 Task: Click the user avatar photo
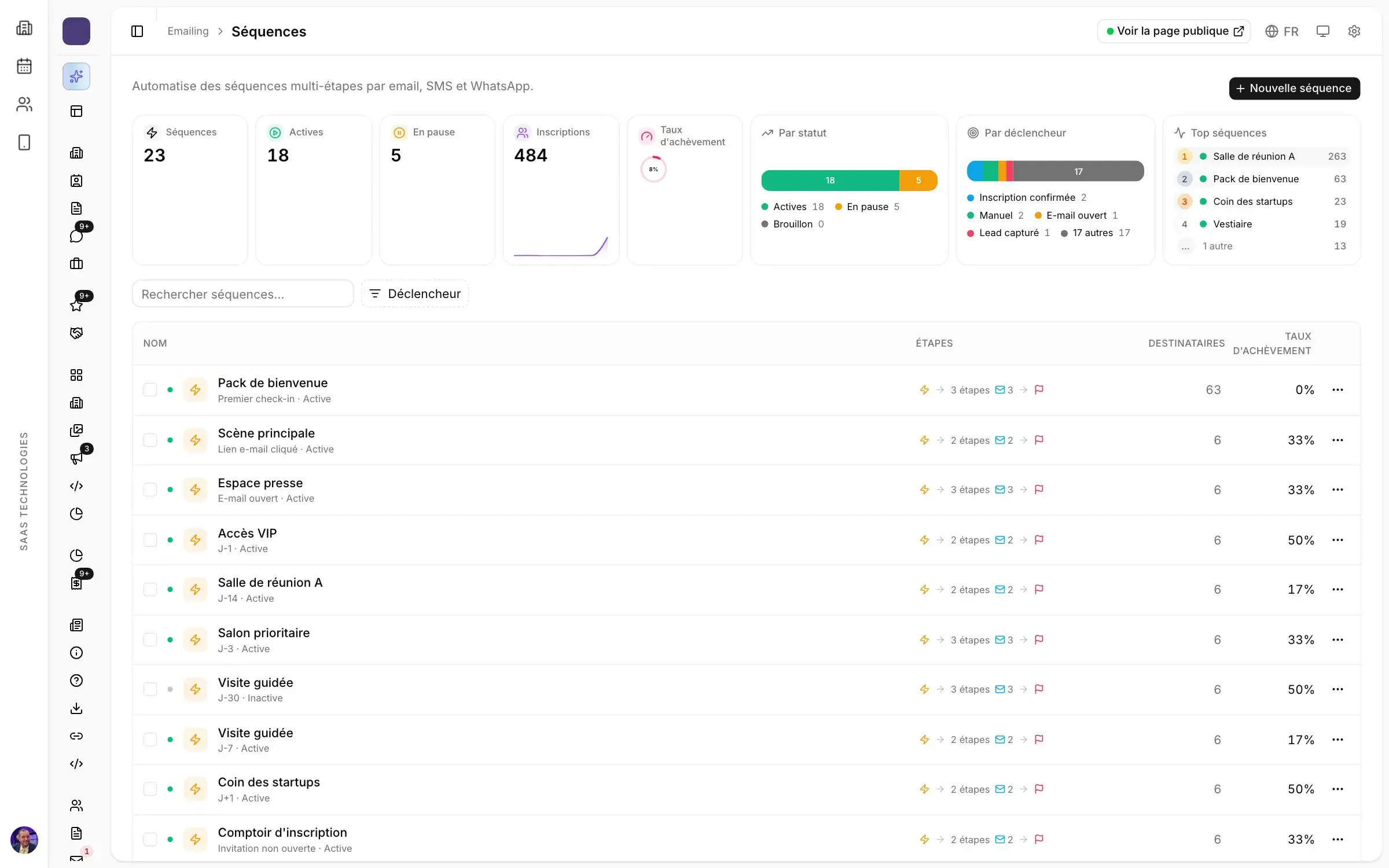[24, 840]
